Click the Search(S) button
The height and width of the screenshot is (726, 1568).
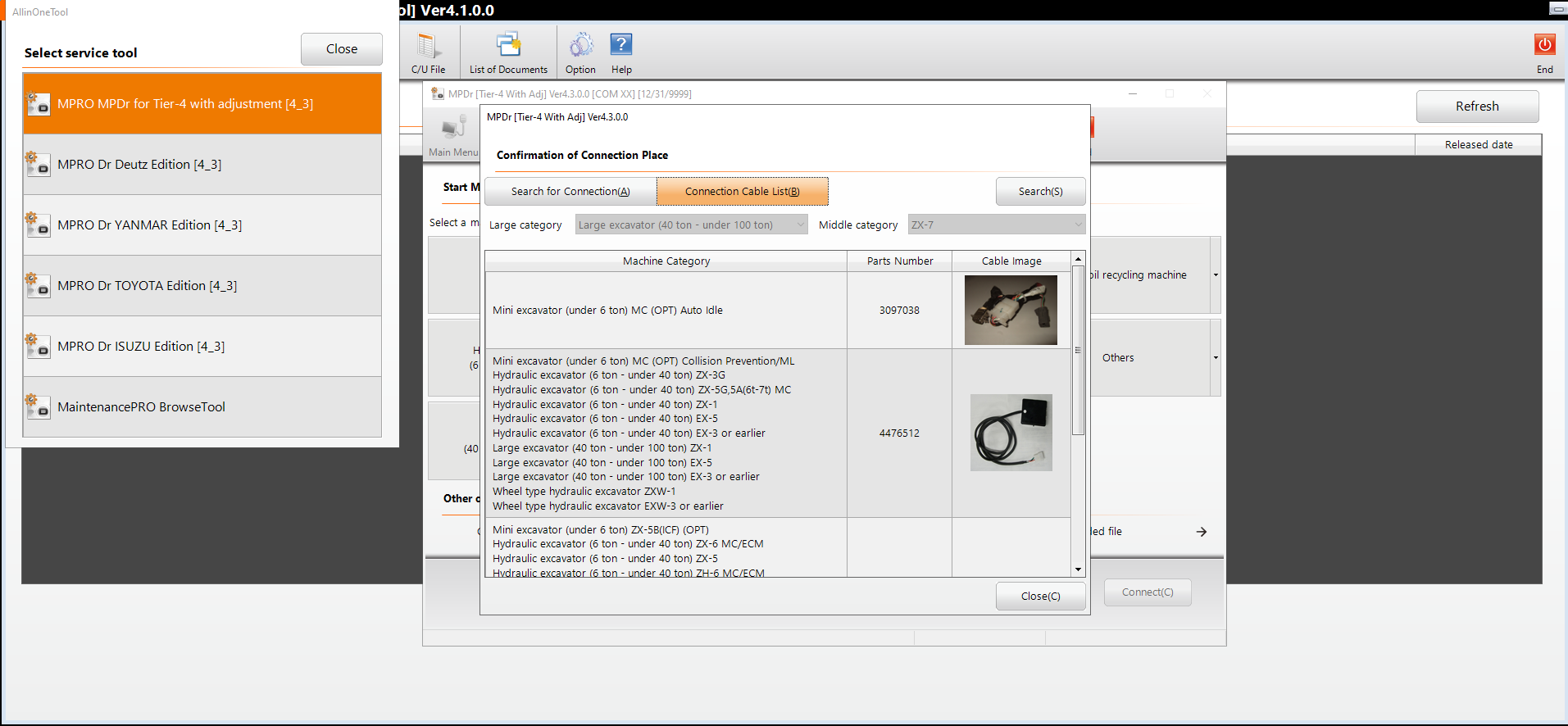1040,192
